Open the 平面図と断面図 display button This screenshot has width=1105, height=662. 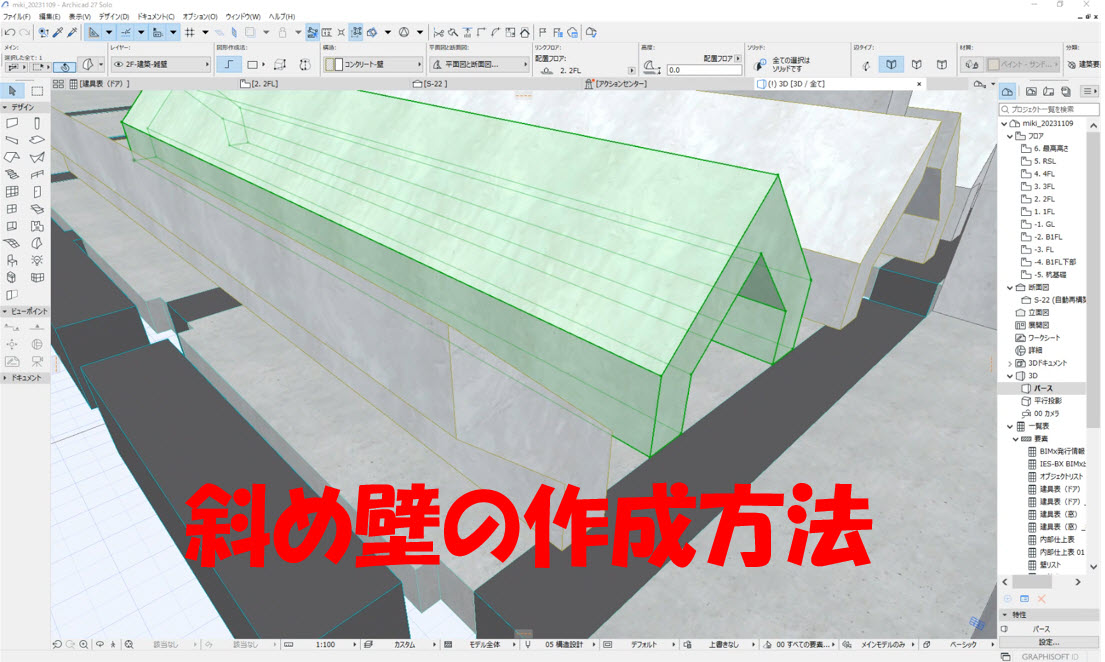point(475,64)
